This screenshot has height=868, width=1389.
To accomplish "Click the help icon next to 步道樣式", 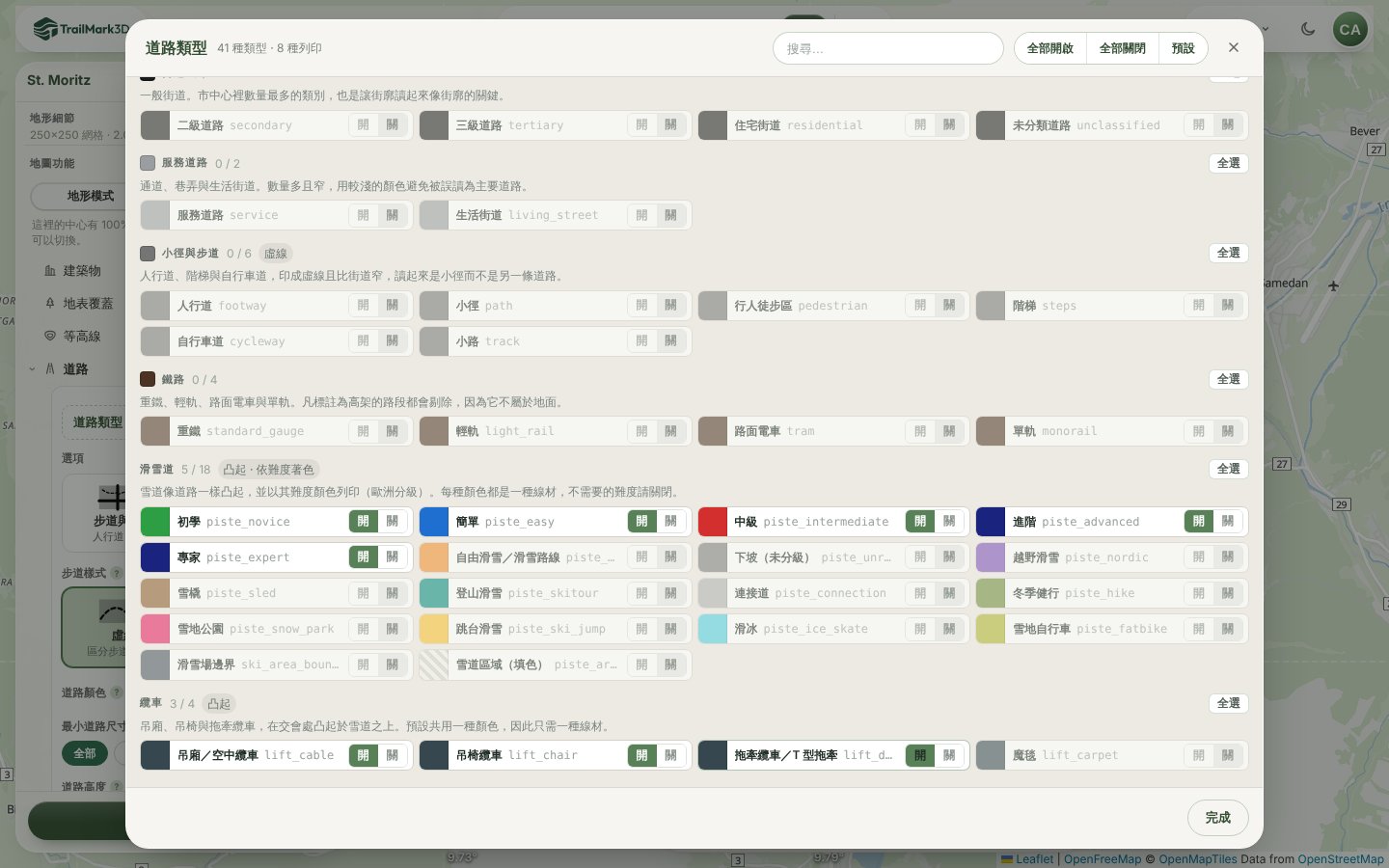I will pyautogui.click(x=117, y=573).
